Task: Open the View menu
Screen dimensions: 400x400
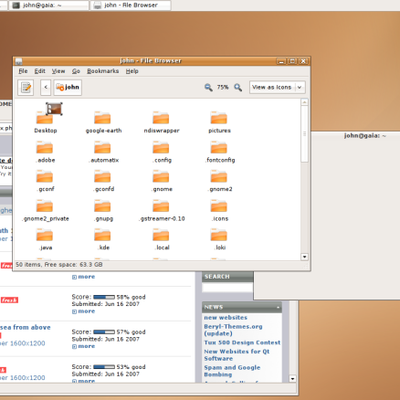Action: coord(58,71)
